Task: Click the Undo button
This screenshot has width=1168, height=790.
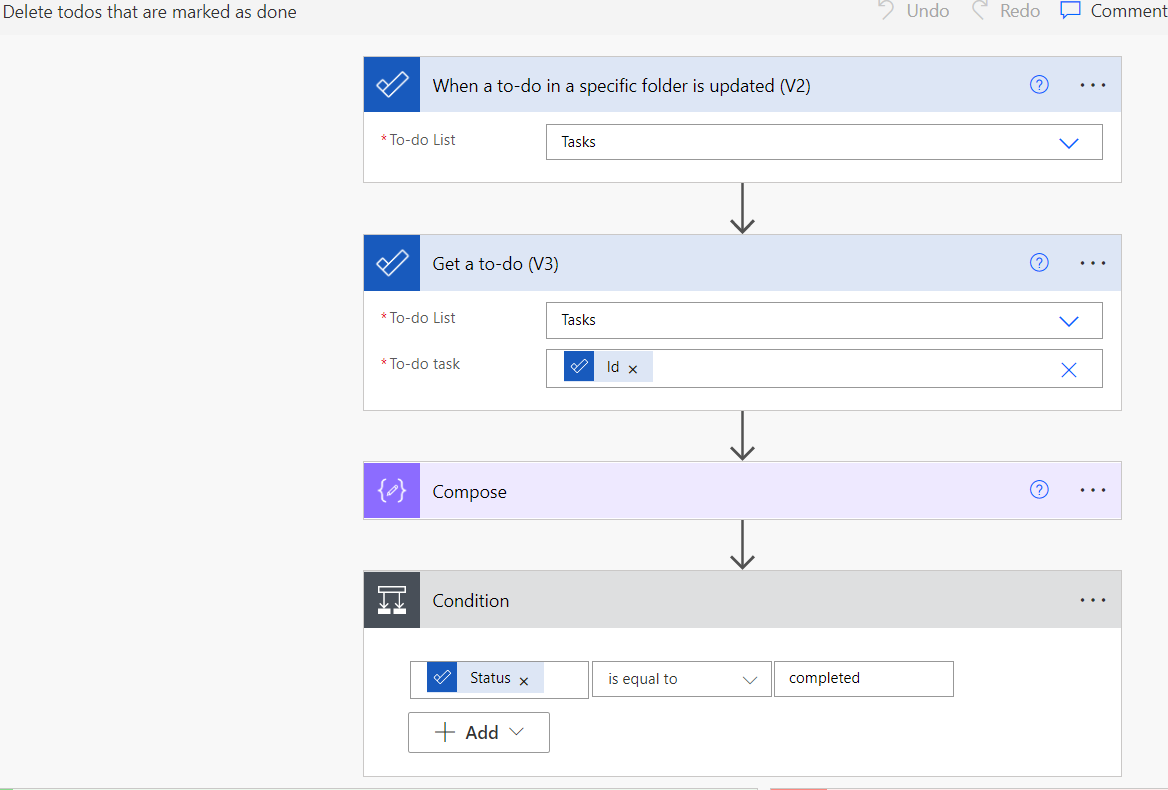Action: pos(913,11)
